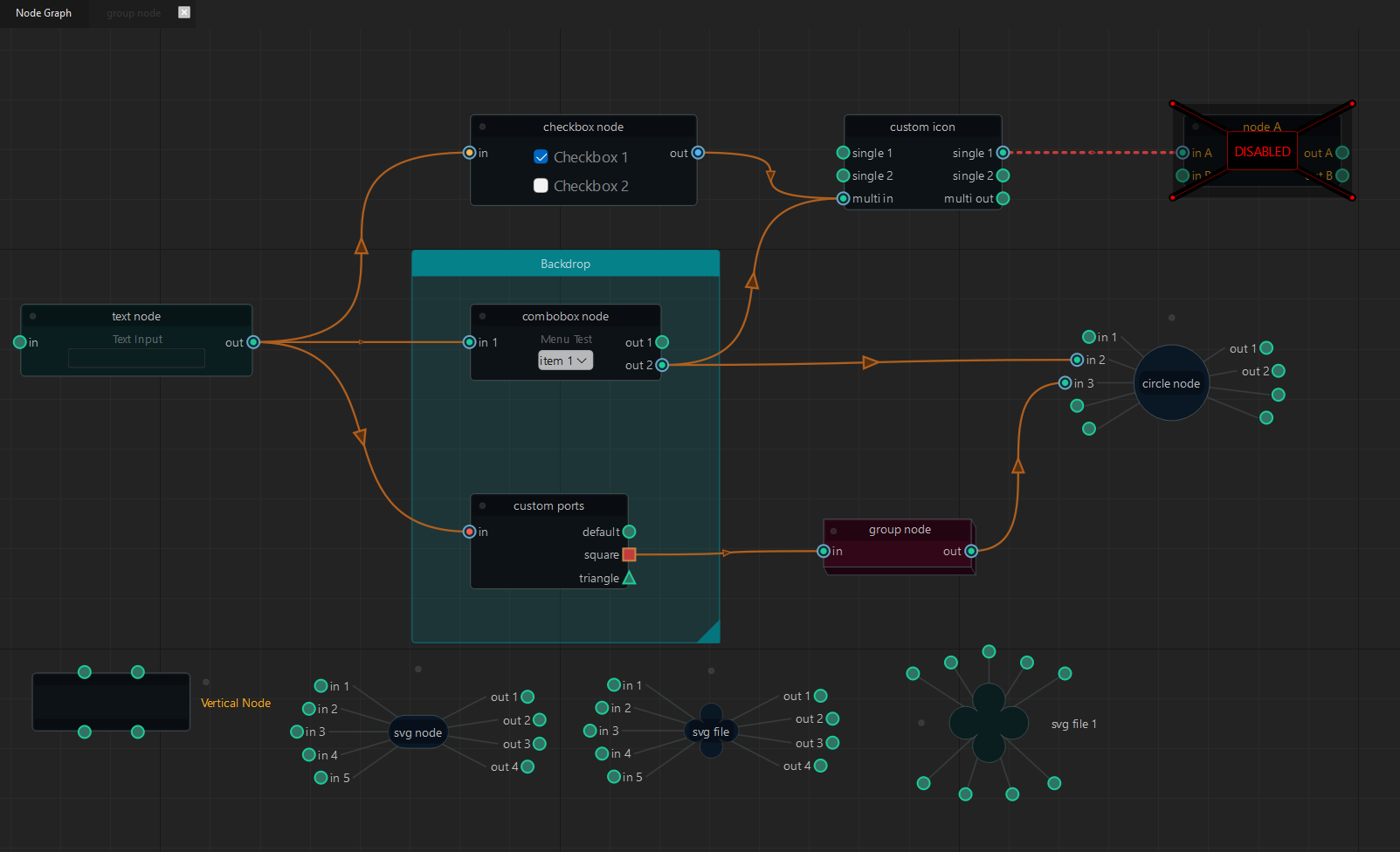
Task: Click the triangle output port on custom ports
Action: (629, 578)
